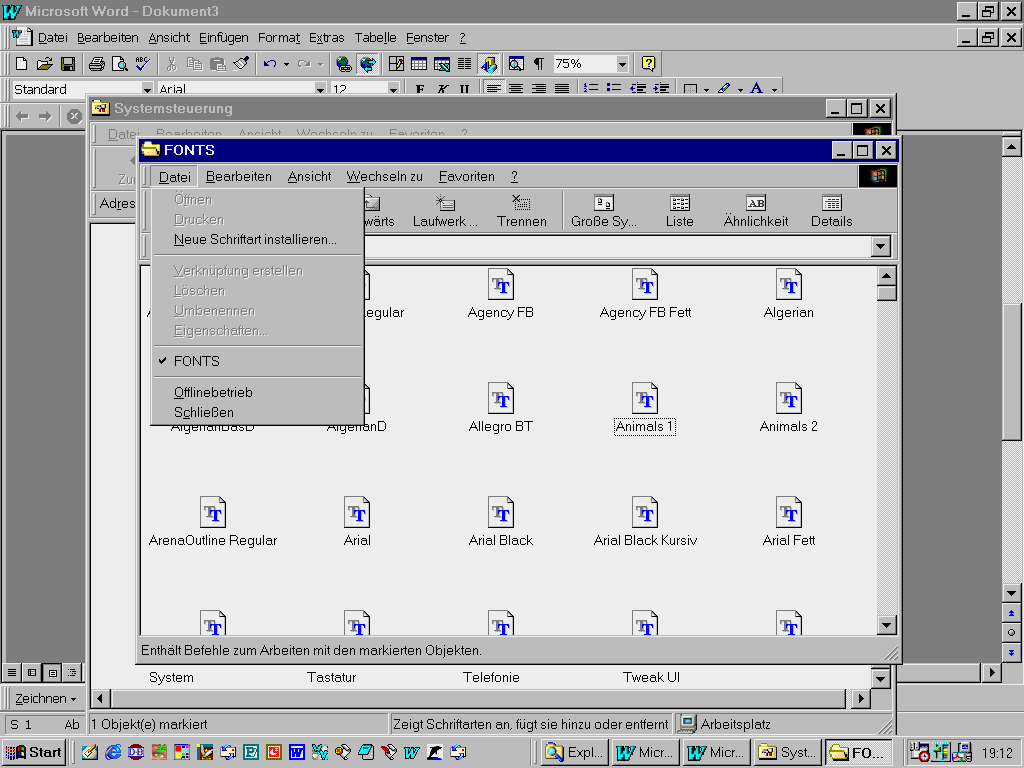Click the Trennen toolbar button
Screen dimensions: 1024x768
[x=521, y=211]
